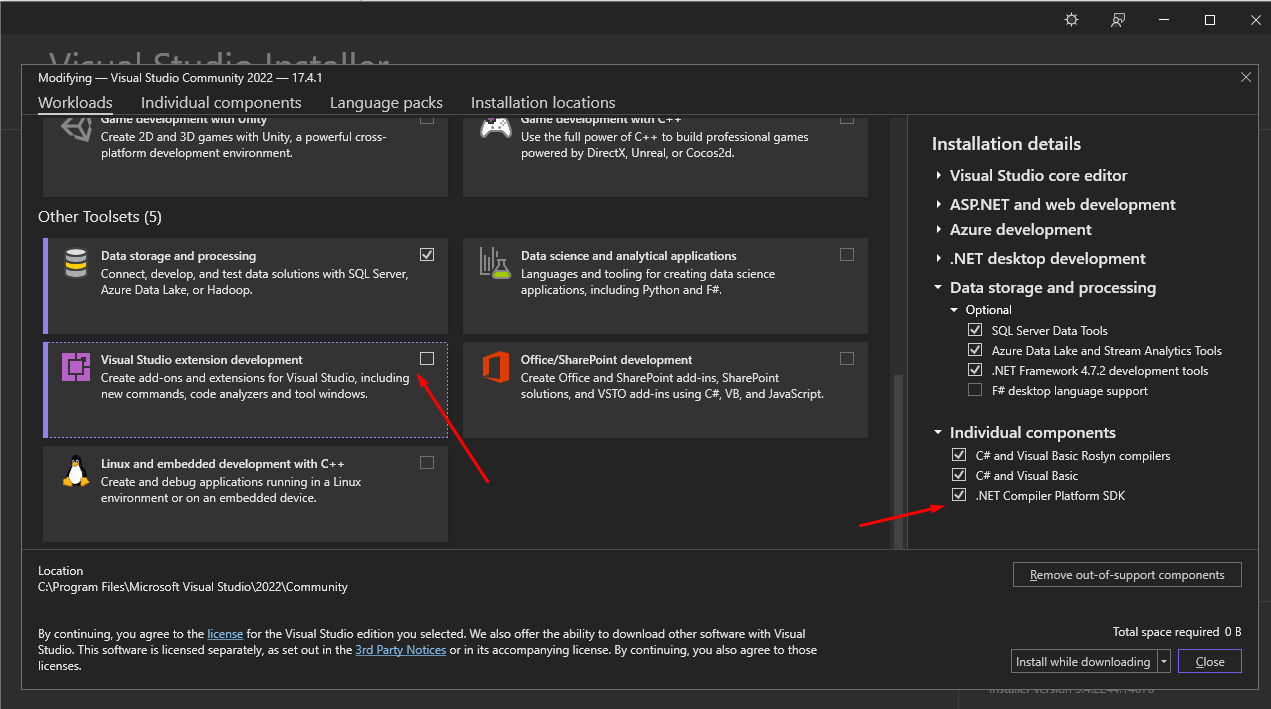Expand the Visual Studio core editor details

point(938,175)
